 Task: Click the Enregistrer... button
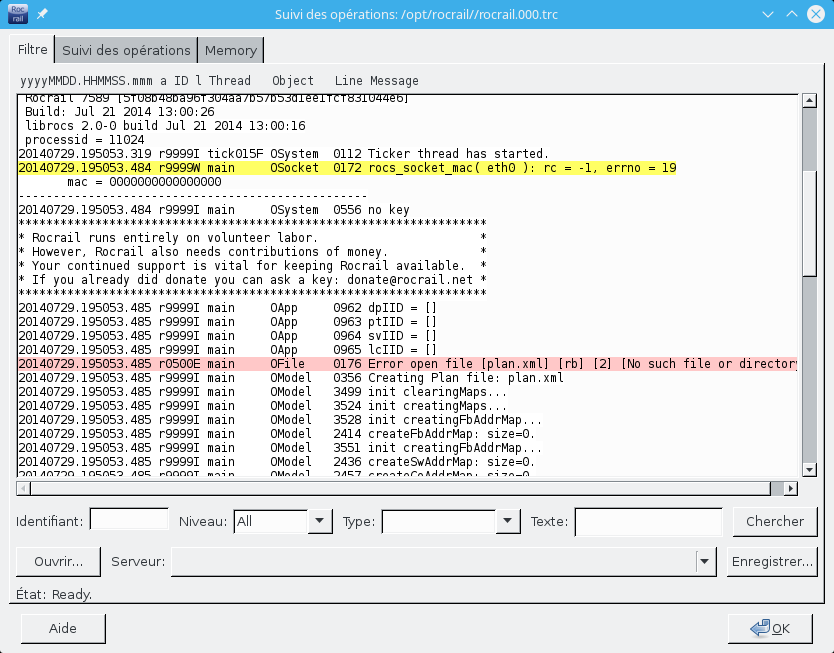pos(772,562)
